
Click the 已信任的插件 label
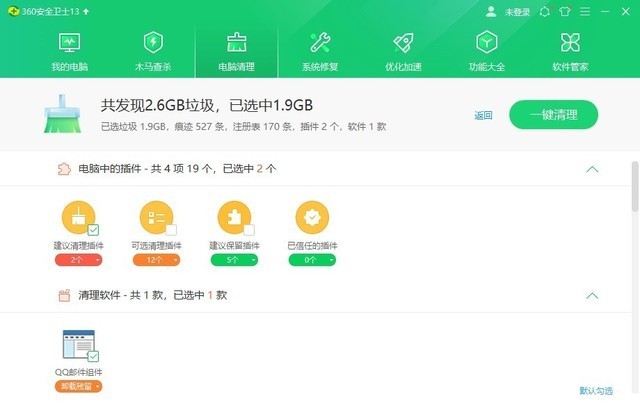pos(312,245)
